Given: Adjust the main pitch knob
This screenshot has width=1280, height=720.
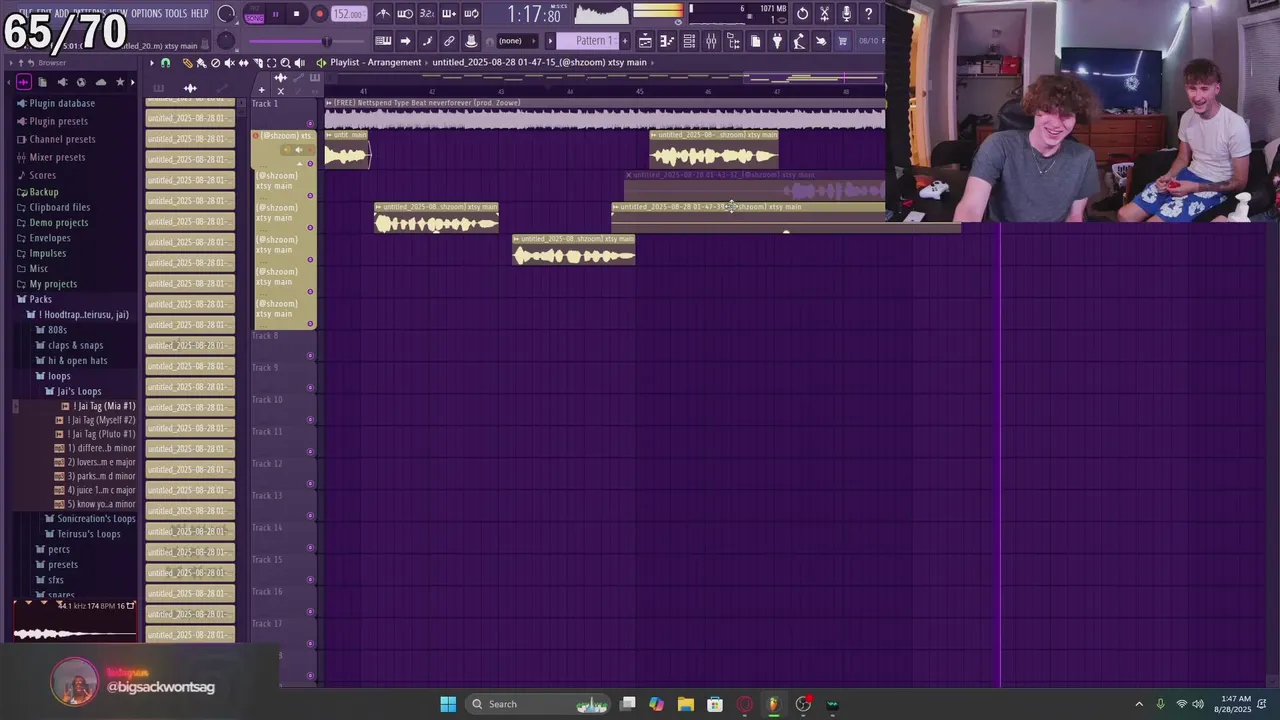Looking at the screenshot, I should point(226,41).
